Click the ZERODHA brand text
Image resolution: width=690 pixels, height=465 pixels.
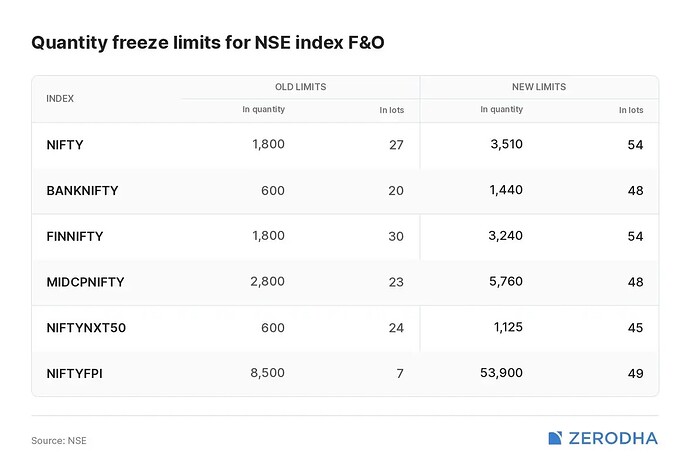click(613, 438)
